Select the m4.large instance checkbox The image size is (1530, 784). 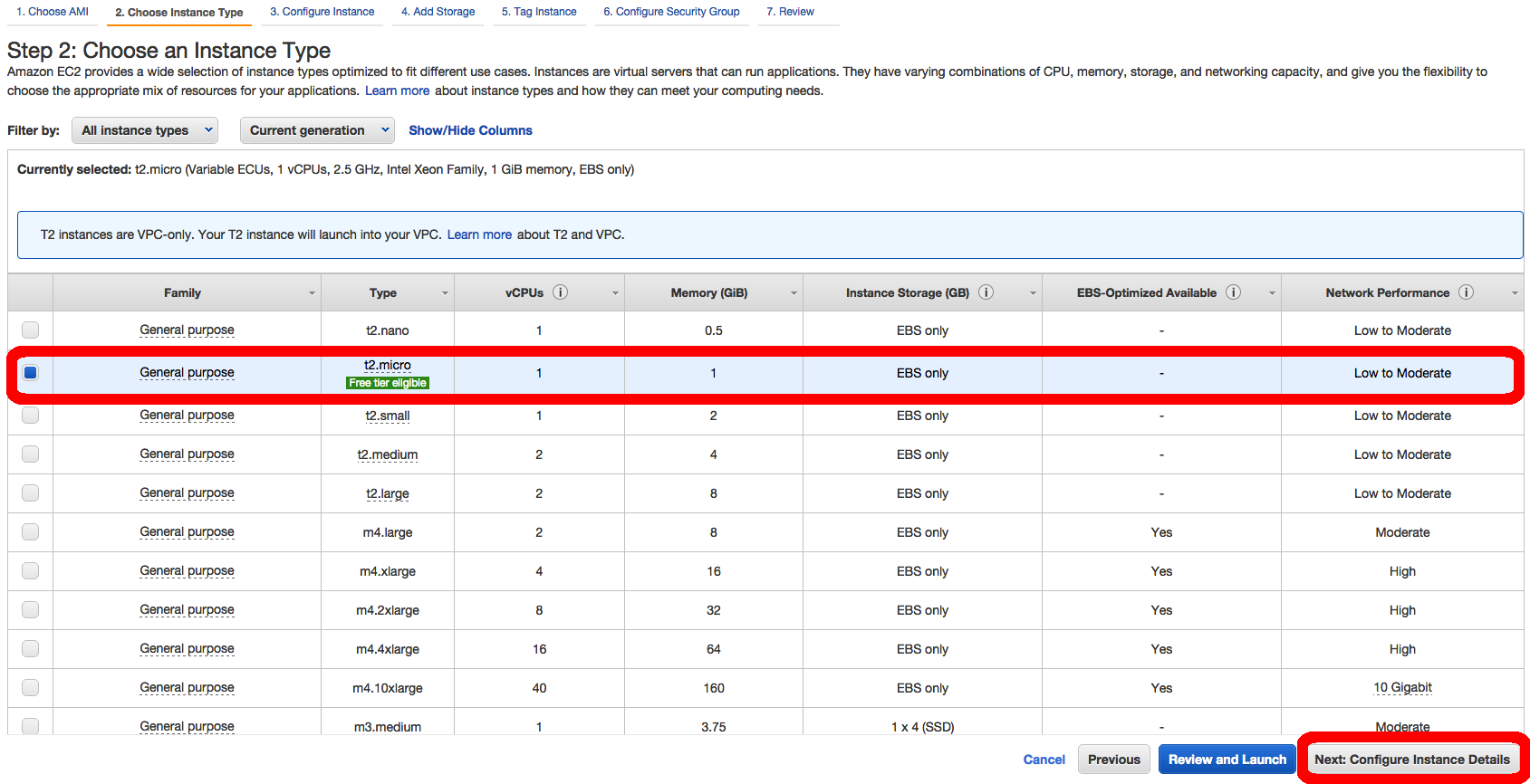click(31, 532)
